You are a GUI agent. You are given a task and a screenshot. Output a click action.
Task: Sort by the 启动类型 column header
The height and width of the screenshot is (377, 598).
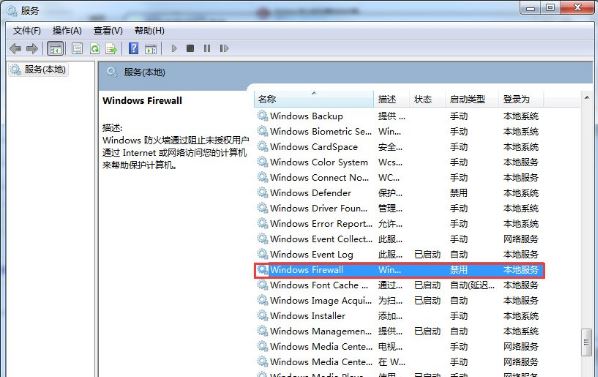point(472,99)
